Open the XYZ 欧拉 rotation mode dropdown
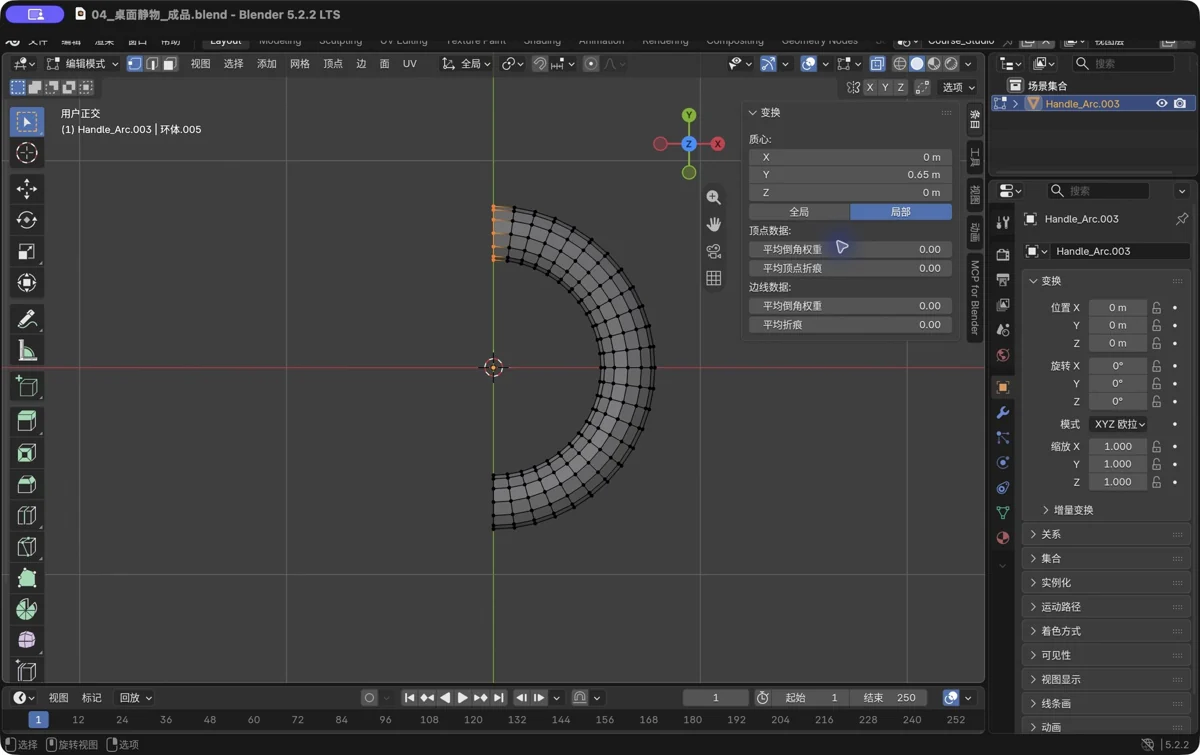The image size is (1200, 755). pyautogui.click(x=1118, y=424)
